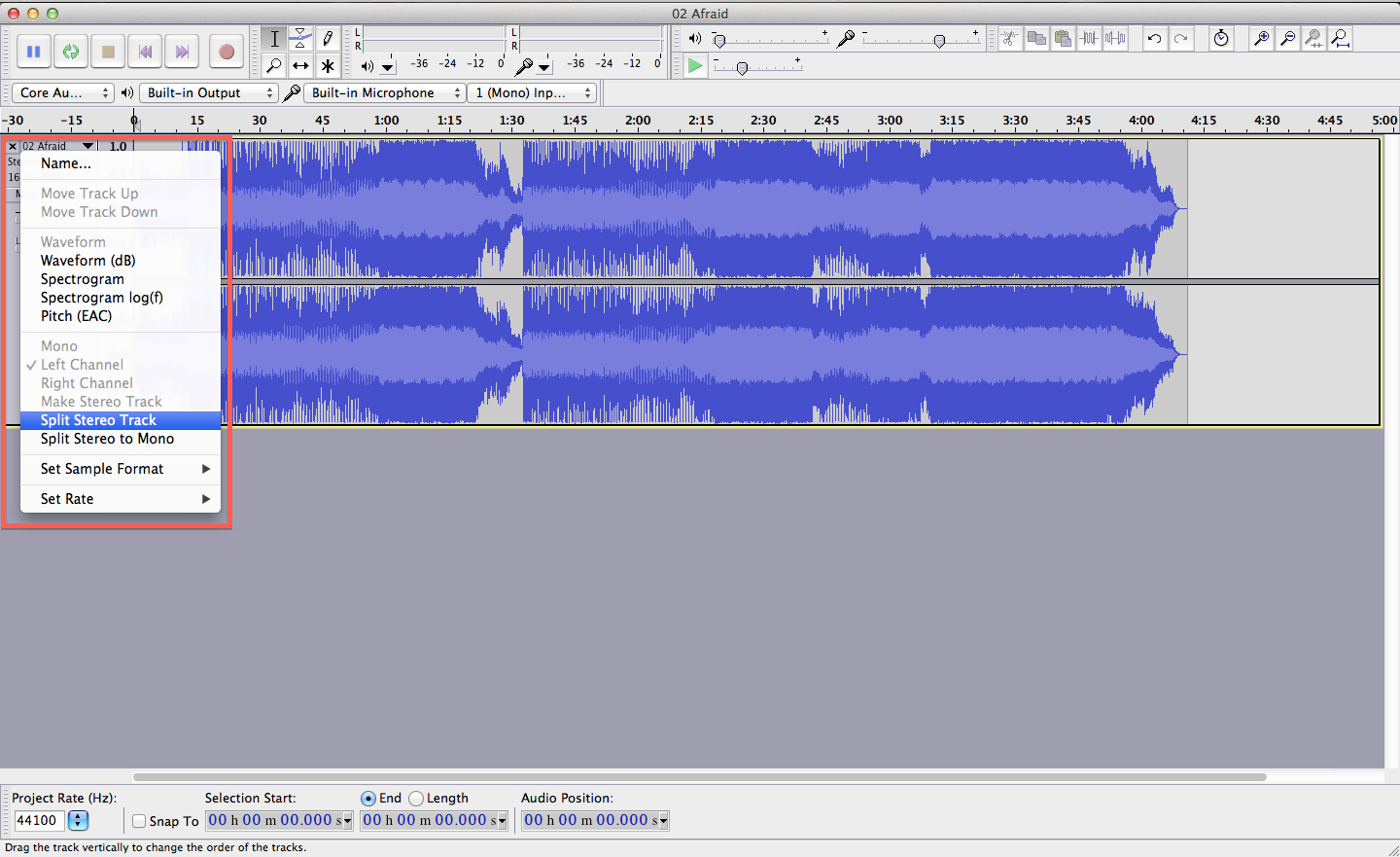
Task: Select the Selection (I-beam) tool
Action: [274, 39]
